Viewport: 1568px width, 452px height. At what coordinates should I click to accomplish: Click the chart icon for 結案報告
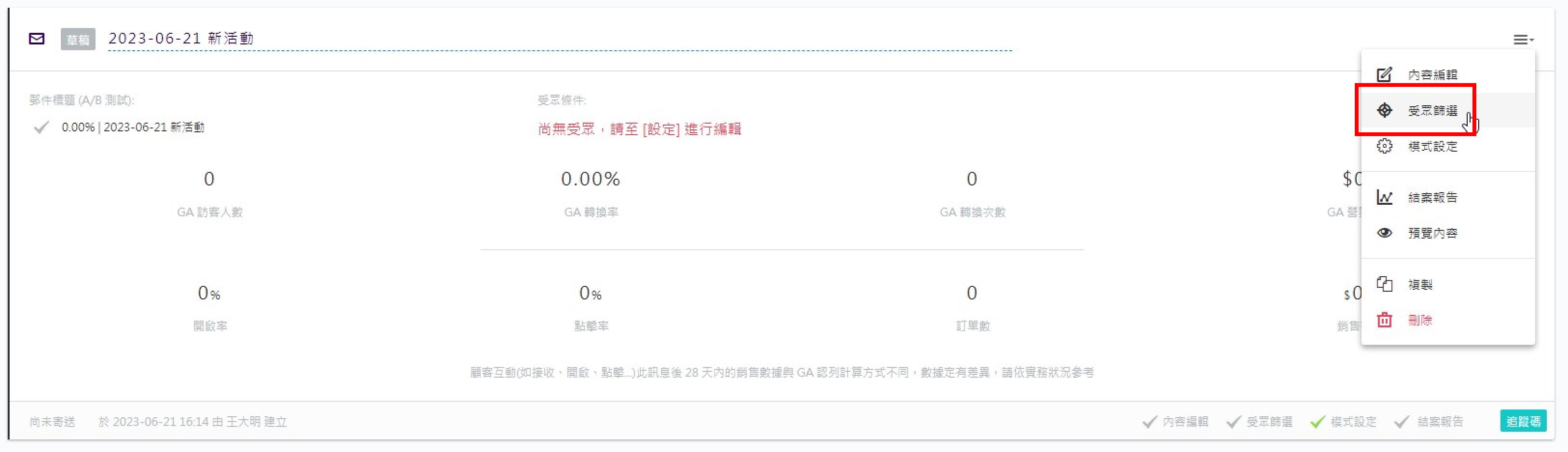[1384, 198]
